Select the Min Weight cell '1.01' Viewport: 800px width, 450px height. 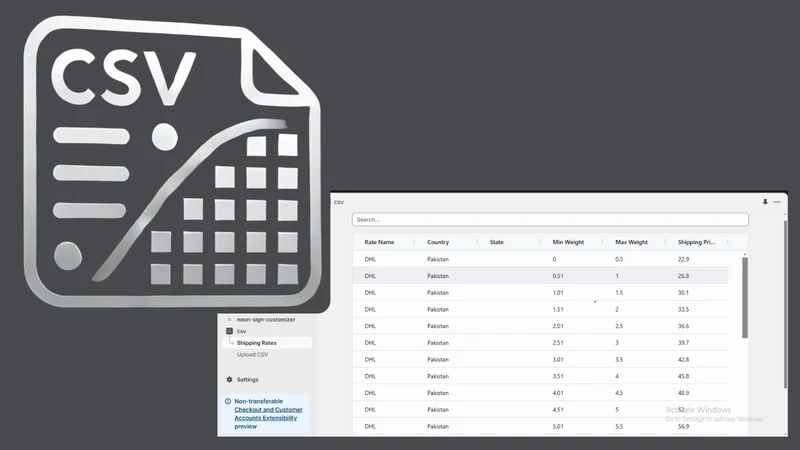(558, 293)
